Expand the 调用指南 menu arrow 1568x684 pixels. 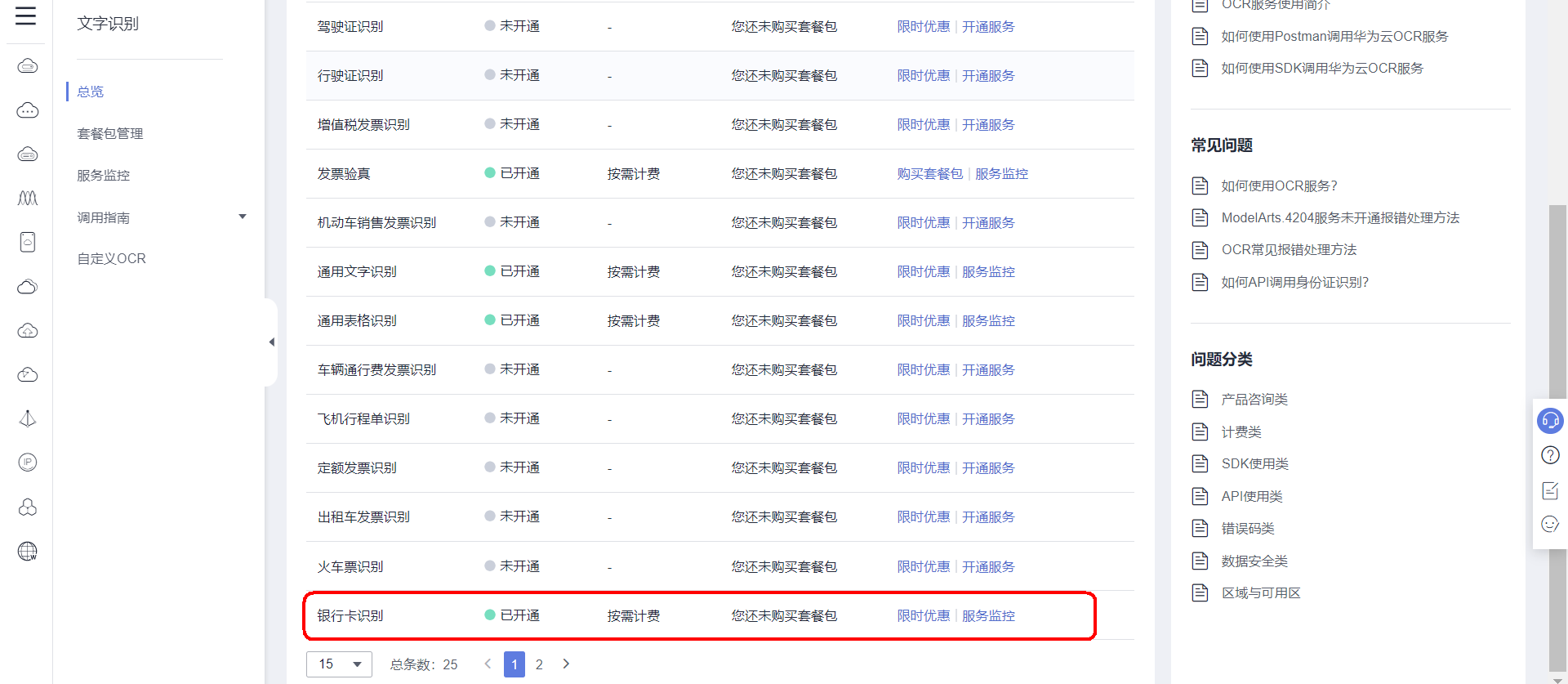243,217
